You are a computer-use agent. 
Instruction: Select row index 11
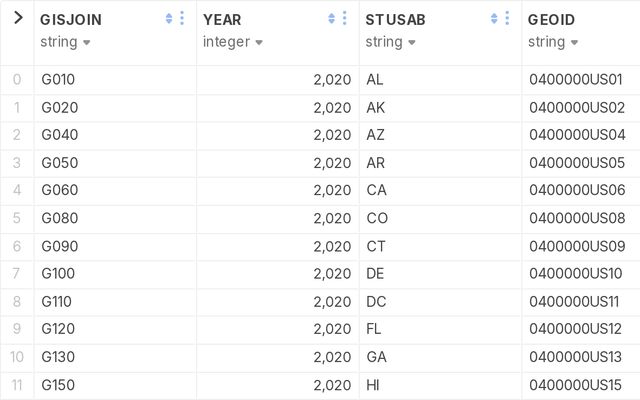coord(17,385)
